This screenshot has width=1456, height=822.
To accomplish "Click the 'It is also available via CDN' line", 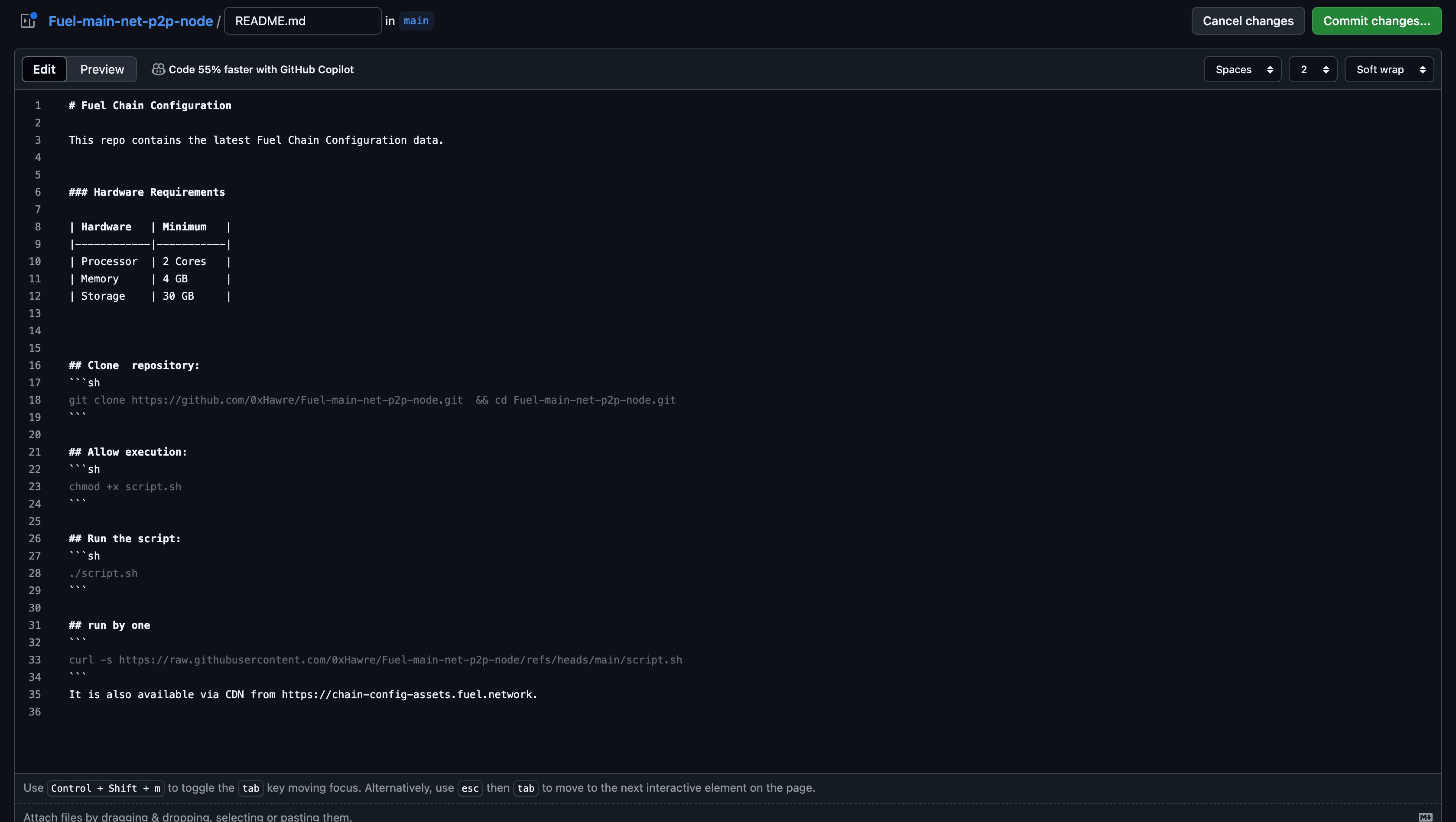I will [x=303, y=694].
